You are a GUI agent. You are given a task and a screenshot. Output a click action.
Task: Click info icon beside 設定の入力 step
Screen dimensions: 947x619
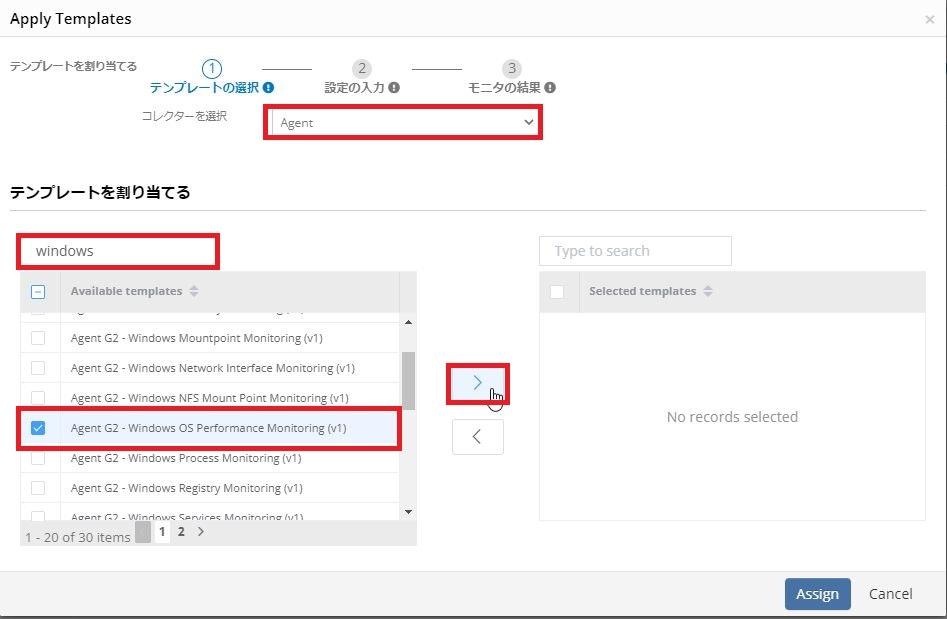(394, 88)
